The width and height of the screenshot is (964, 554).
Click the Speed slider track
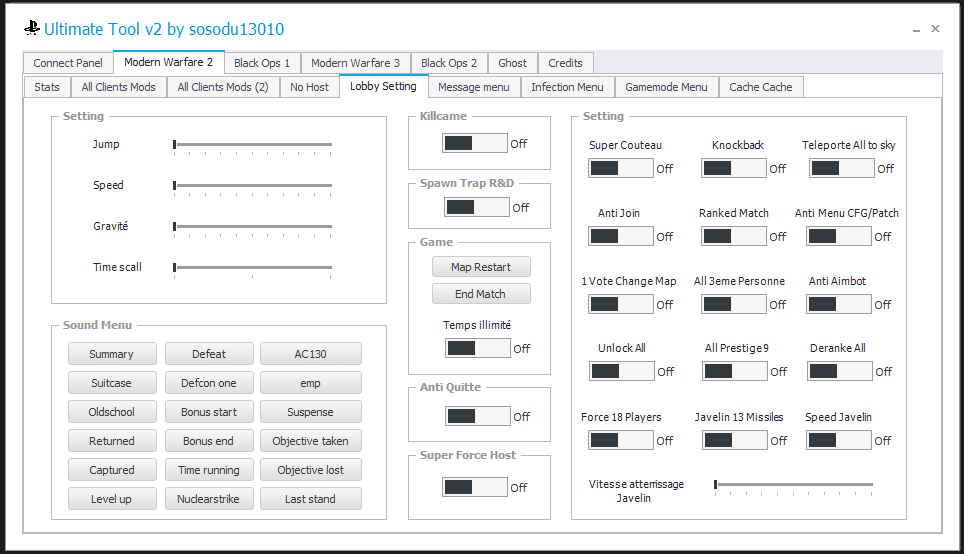253,185
